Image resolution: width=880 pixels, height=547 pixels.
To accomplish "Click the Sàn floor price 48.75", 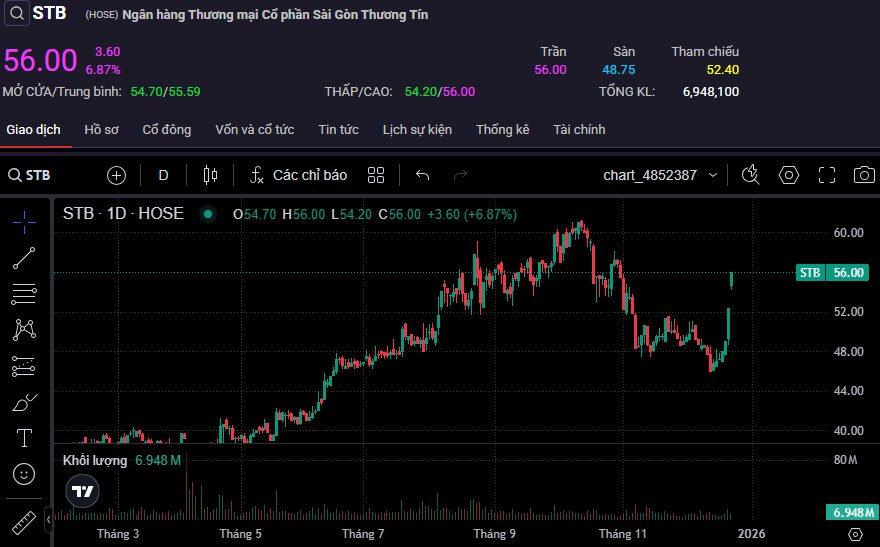I will [x=618, y=70].
